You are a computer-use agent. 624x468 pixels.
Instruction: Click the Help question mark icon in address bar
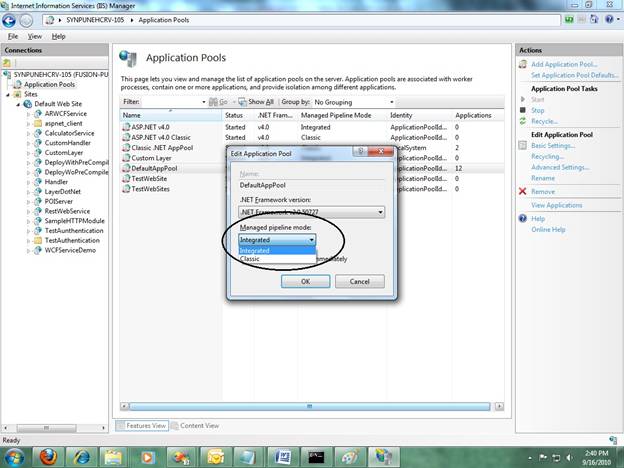click(609, 19)
